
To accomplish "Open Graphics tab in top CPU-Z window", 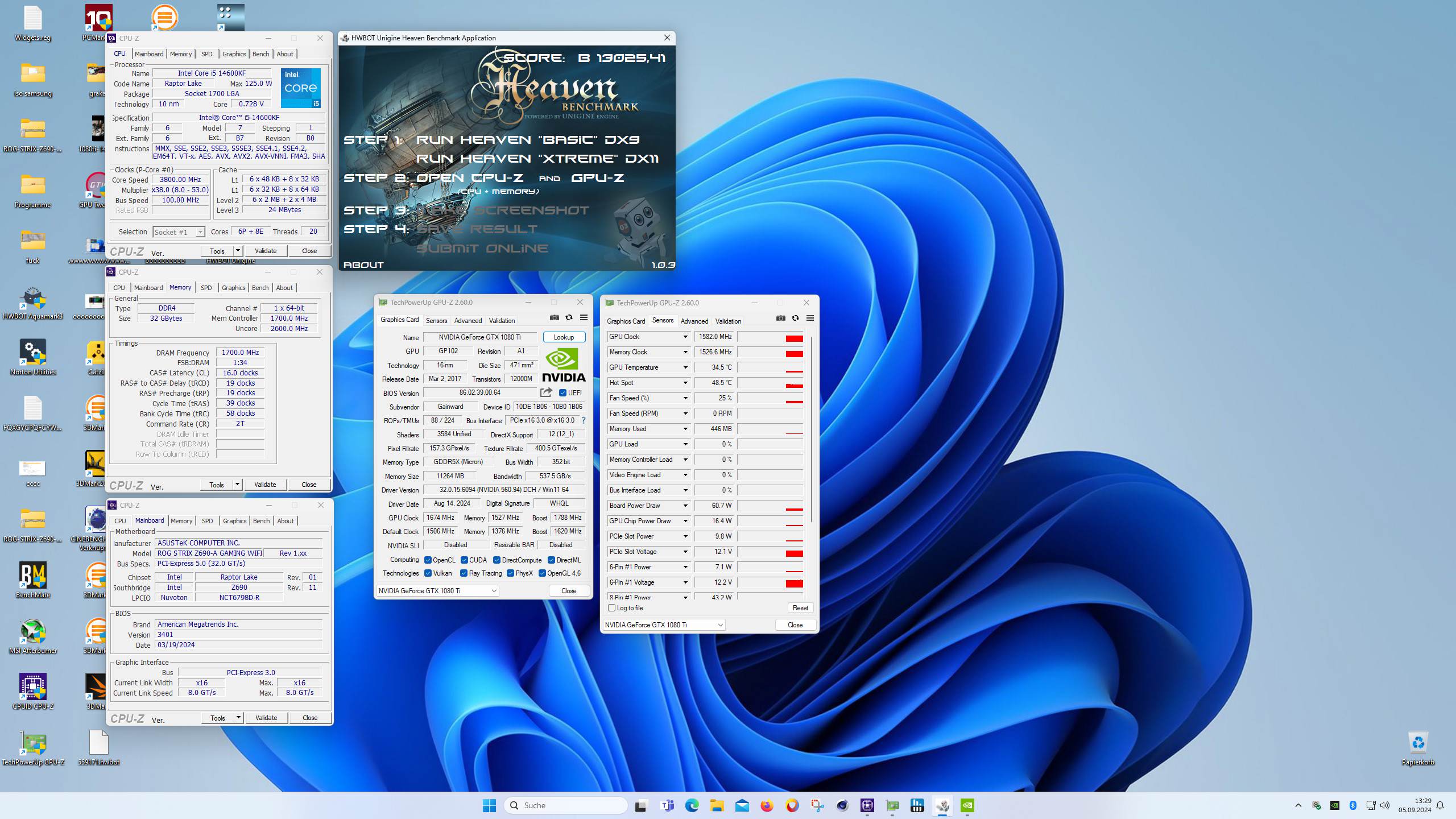I will (234, 54).
